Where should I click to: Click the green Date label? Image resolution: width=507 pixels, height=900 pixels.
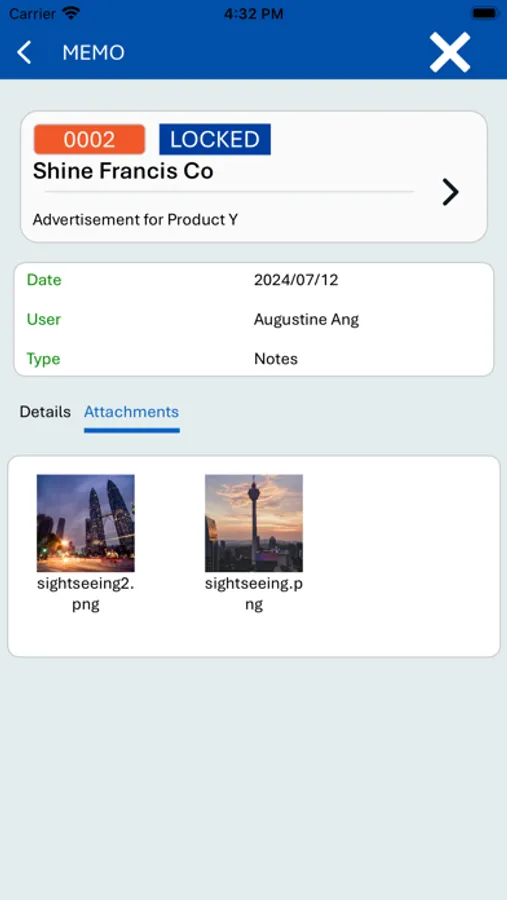click(x=44, y=280)
